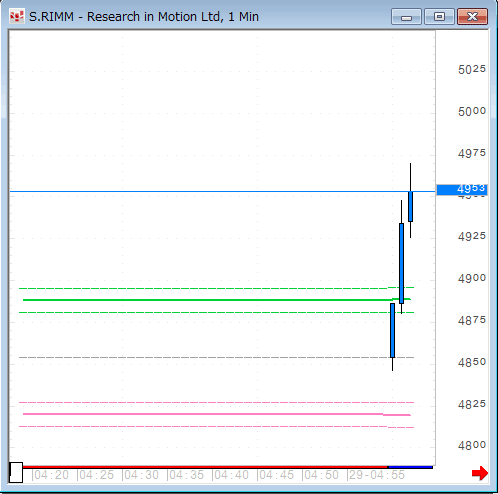Minimize the S.RIMM chart window

(x=406, y=17)
